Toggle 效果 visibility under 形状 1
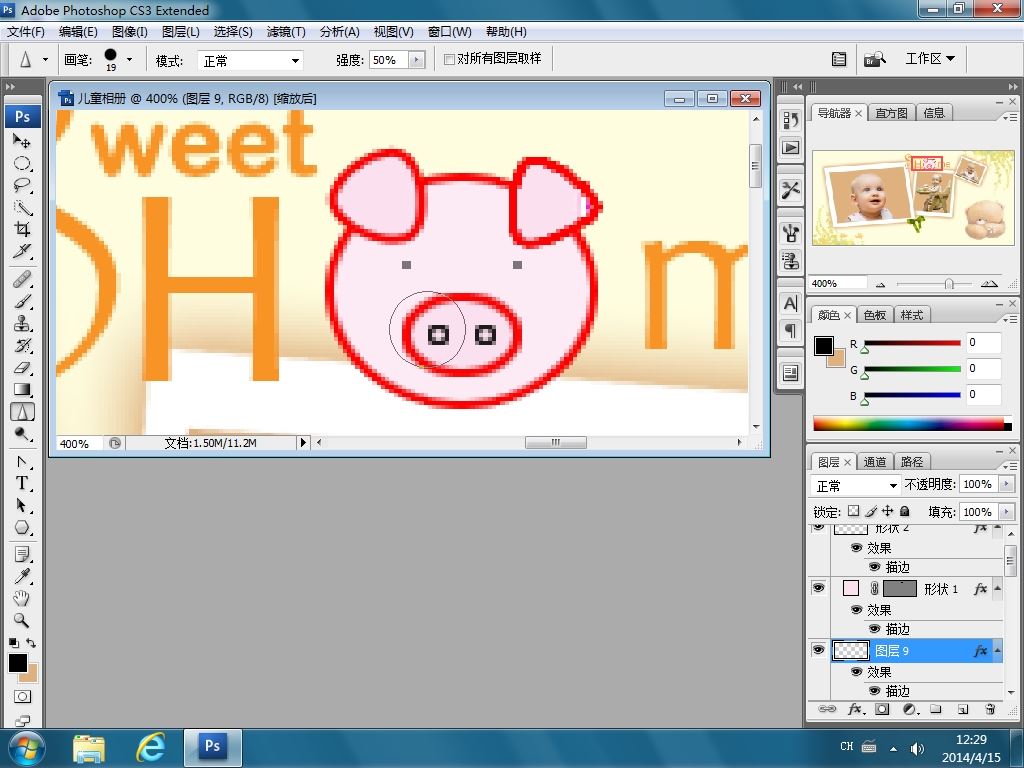The height and width of the screenshot is (768, 1024). [x=856, y=609]
